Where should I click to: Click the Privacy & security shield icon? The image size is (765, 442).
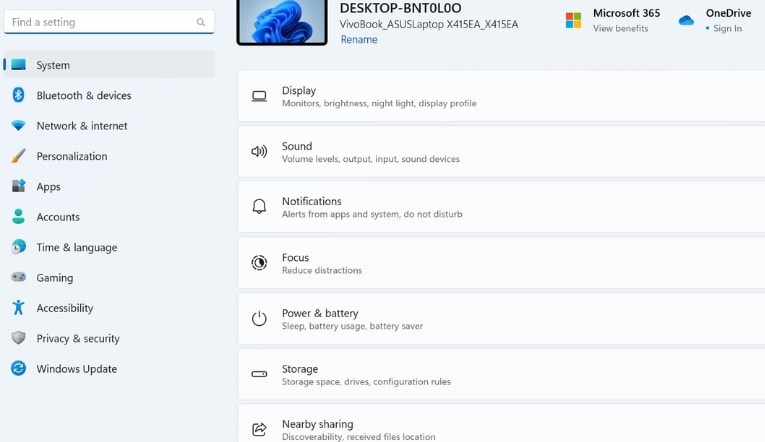[x=19, y=338]
